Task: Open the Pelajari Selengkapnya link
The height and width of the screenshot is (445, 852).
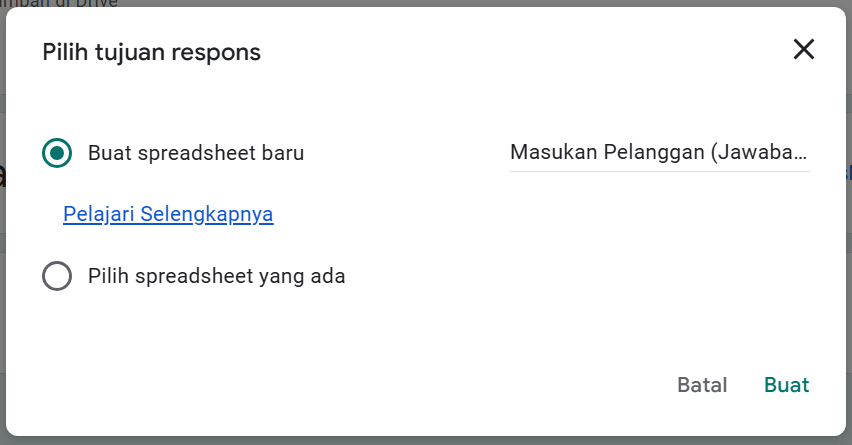Action: point(168,214)
